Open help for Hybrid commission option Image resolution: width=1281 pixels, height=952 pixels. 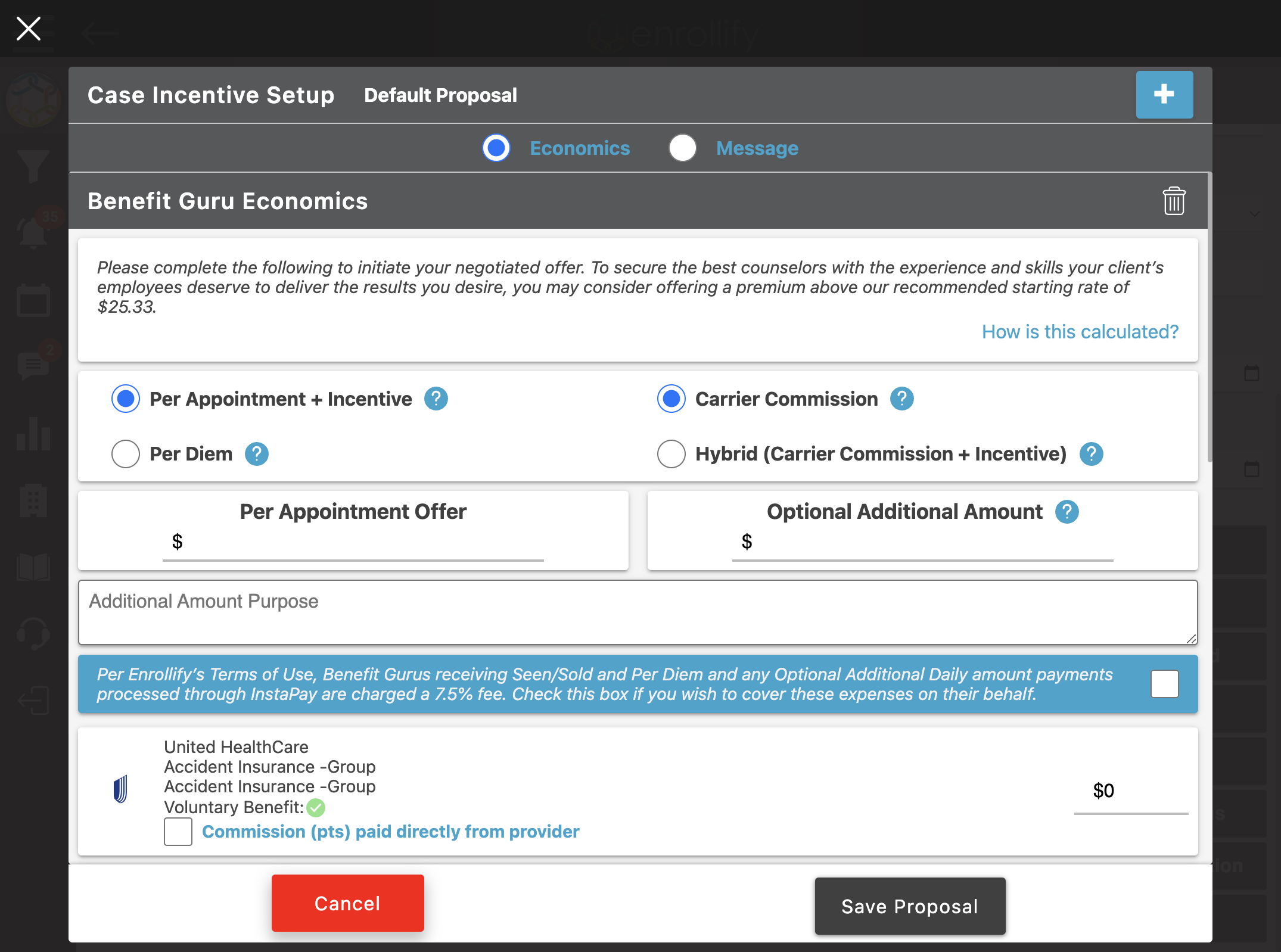pyautogui.click(x=1092, y=454)
